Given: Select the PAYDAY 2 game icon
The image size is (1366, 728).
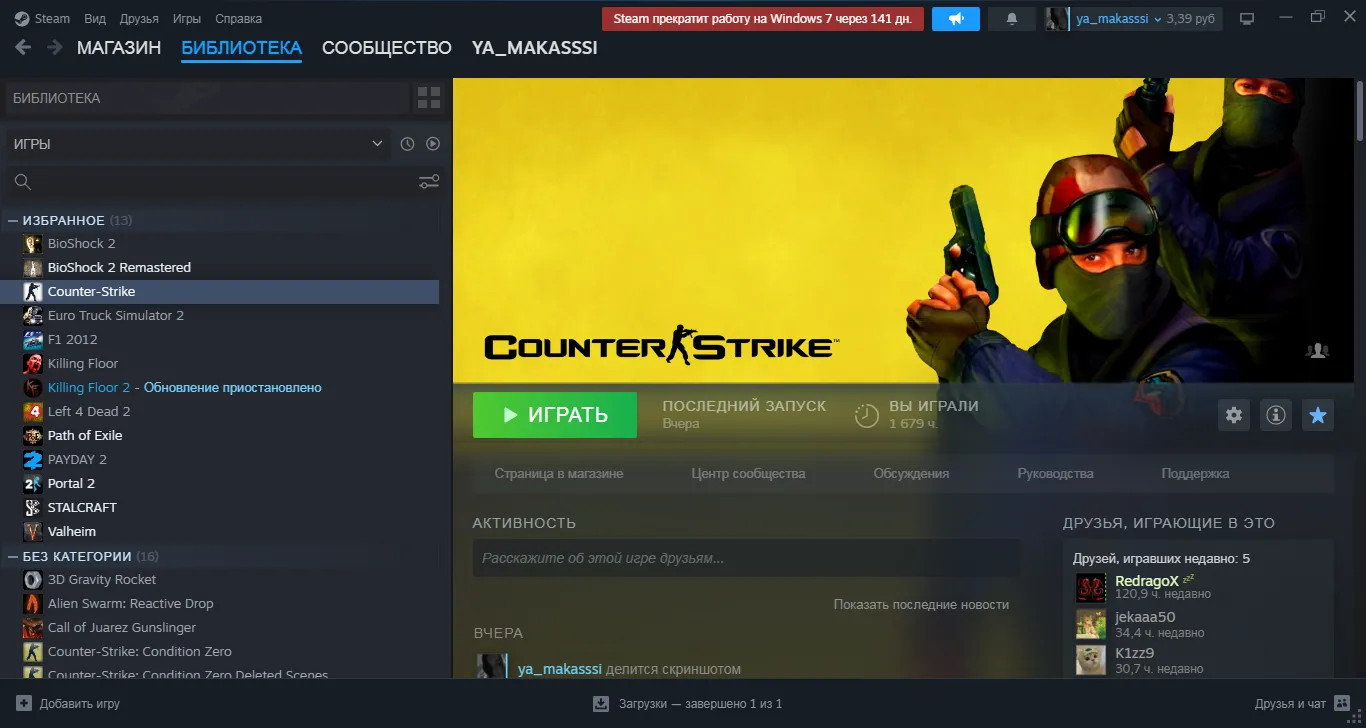Looking at the screenshot, I should click(33, 459).
